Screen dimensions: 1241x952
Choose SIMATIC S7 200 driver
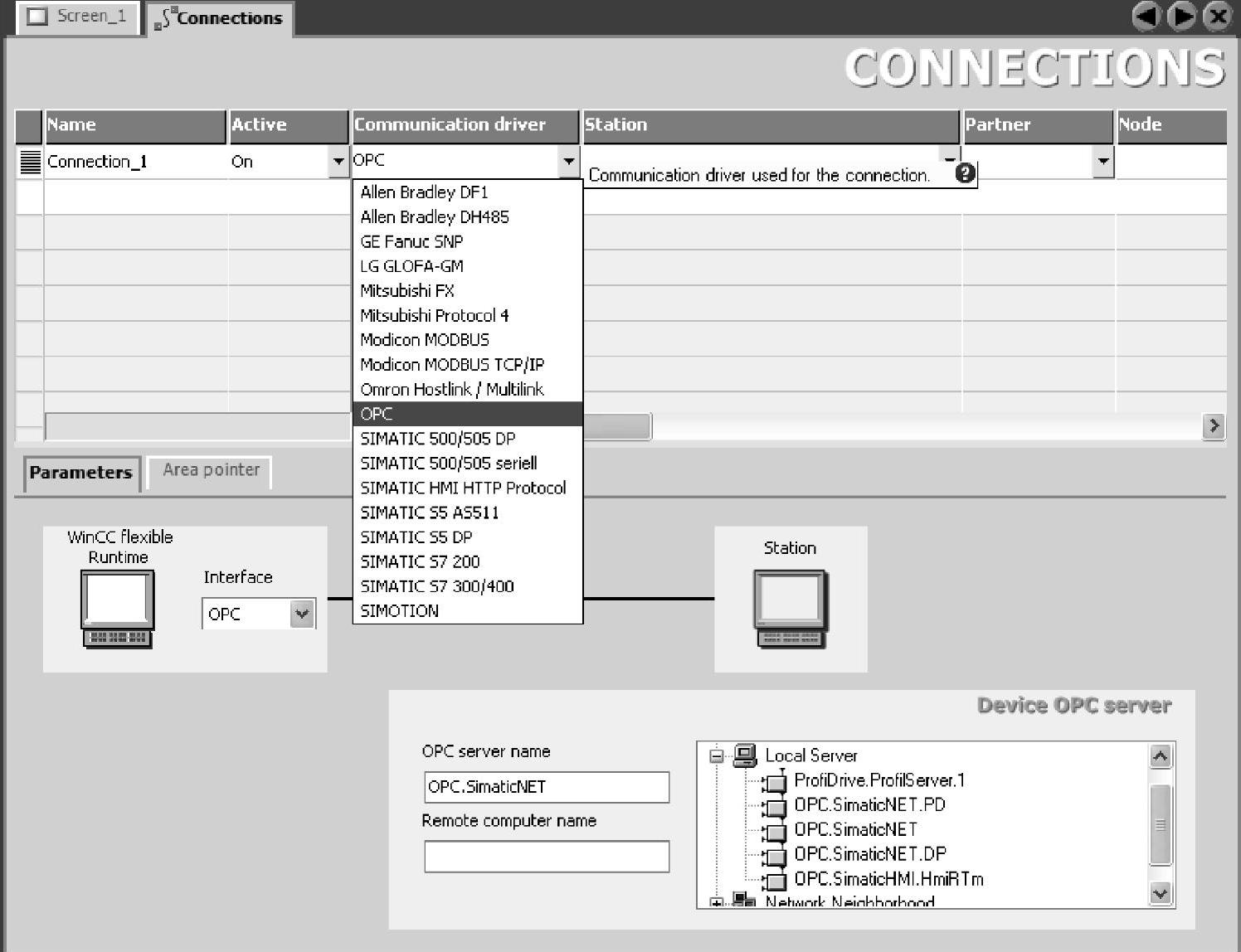pos(468,561)
